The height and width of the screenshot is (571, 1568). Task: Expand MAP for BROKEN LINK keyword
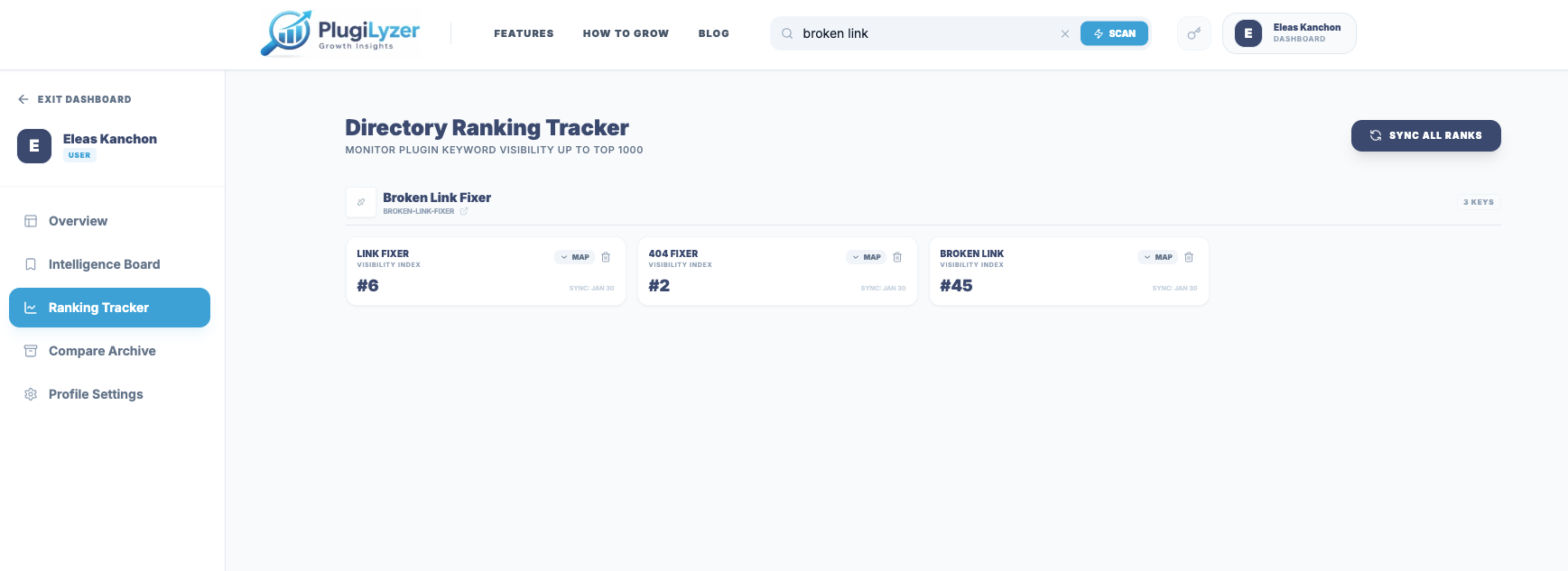tap(1157, 257)
